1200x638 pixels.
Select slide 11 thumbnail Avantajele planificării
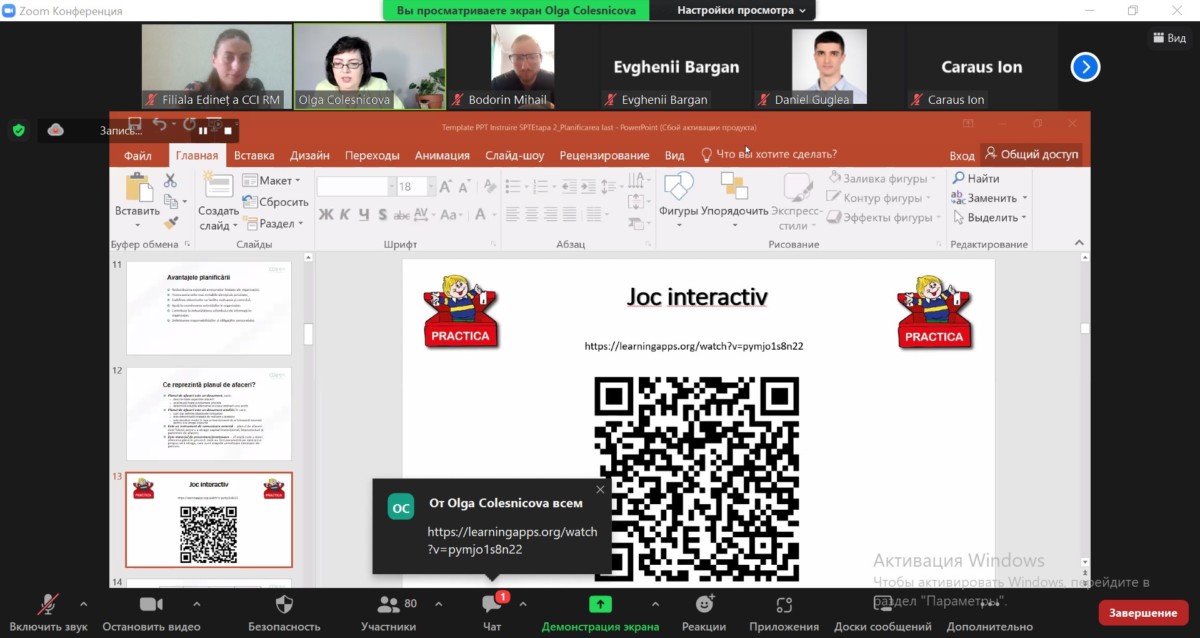209,308
